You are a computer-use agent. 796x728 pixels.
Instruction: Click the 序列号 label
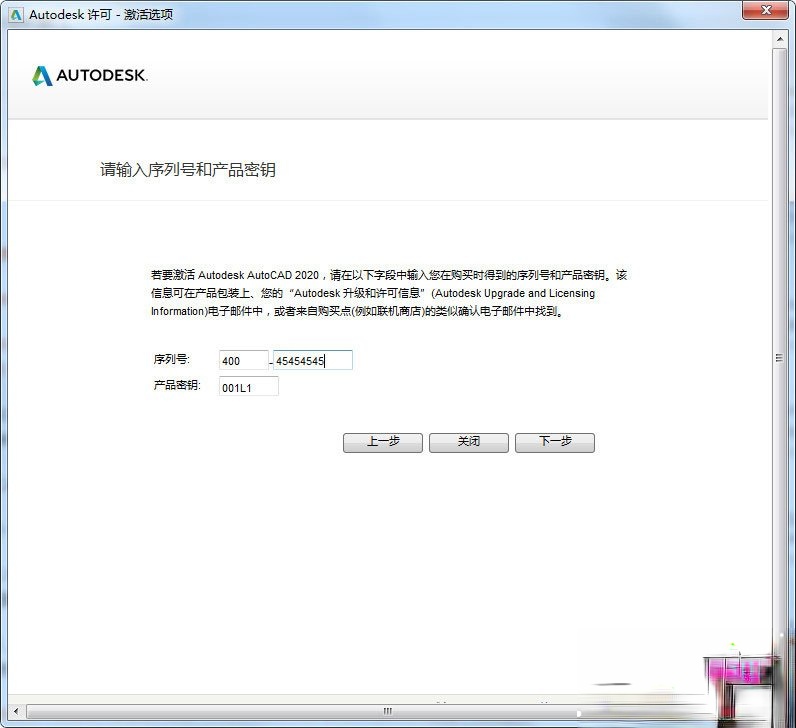[172, 359]
